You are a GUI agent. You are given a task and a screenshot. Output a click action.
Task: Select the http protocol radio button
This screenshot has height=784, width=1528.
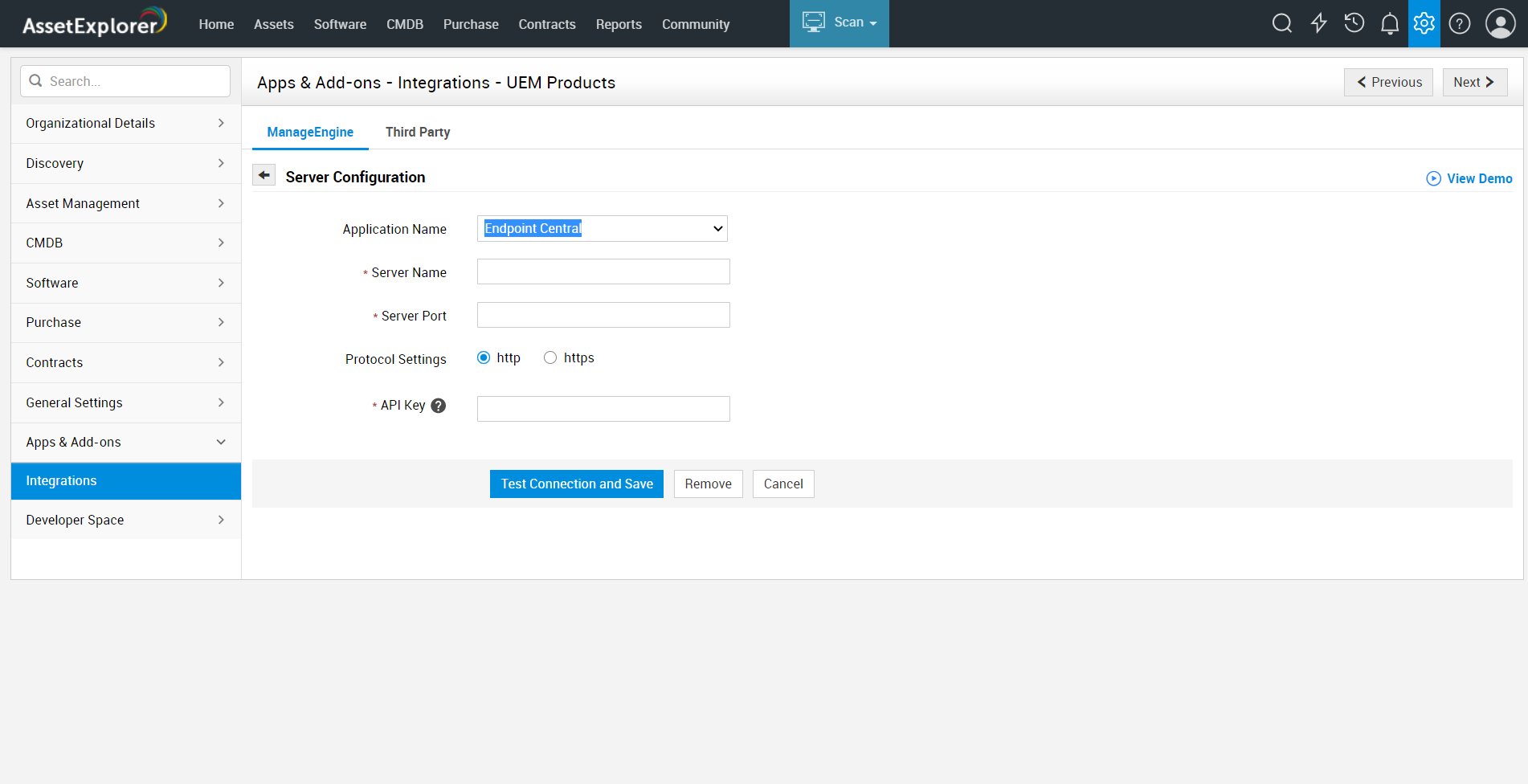point(484,358)
